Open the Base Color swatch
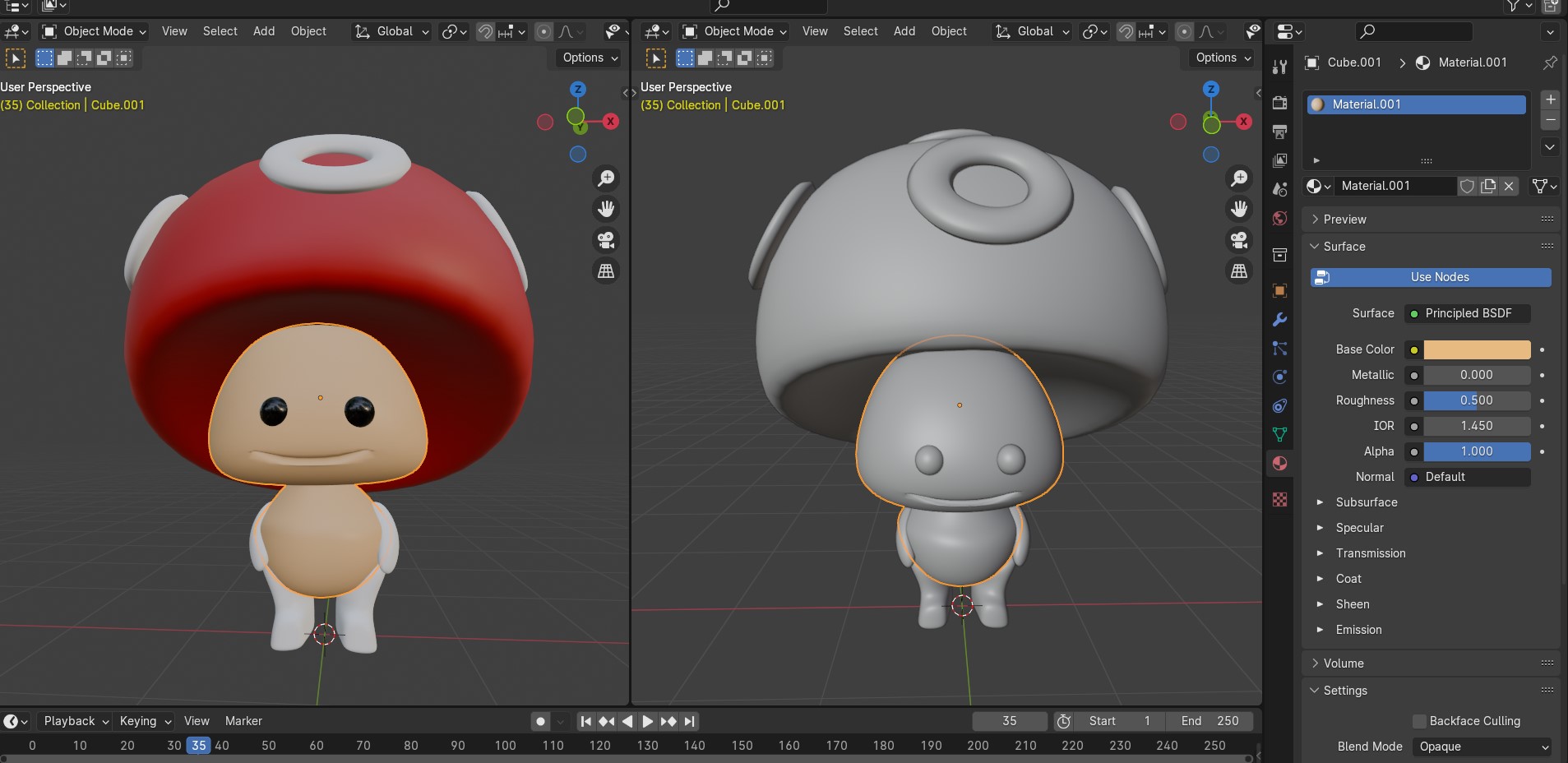The width and height of the screenshot is (1568, 763). point(1477,349)
